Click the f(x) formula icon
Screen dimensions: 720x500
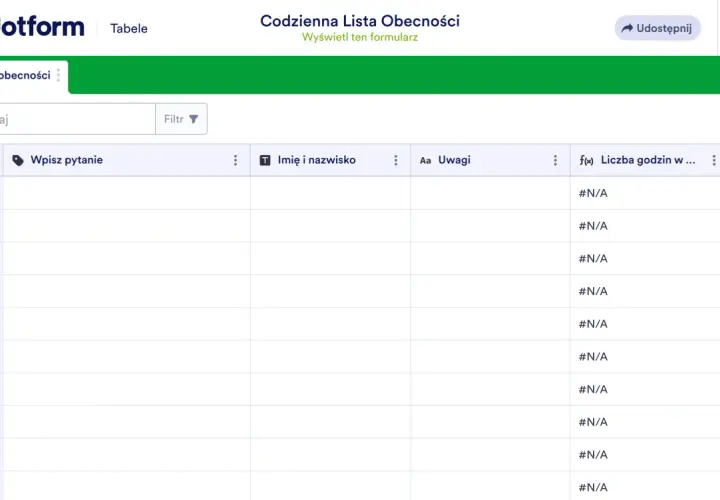[x=586, y=160]
